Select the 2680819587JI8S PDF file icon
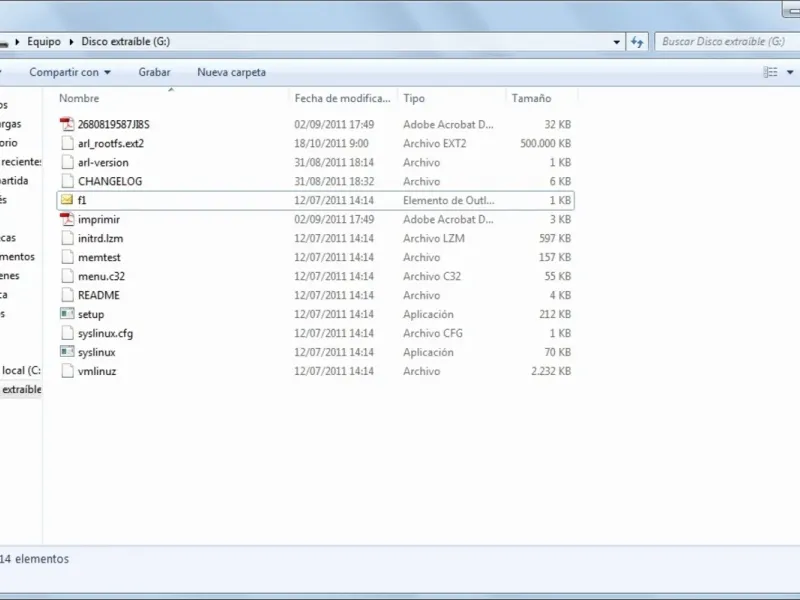 (67, 124)
